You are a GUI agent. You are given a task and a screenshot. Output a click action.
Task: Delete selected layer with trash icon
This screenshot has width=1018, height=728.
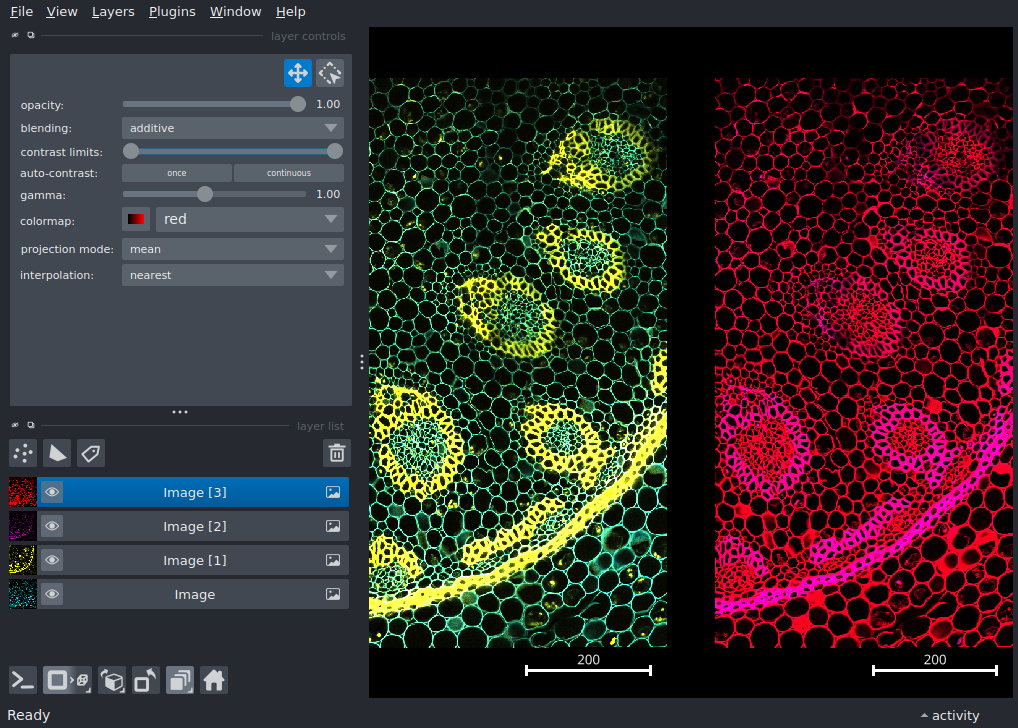tap(337, 453)
